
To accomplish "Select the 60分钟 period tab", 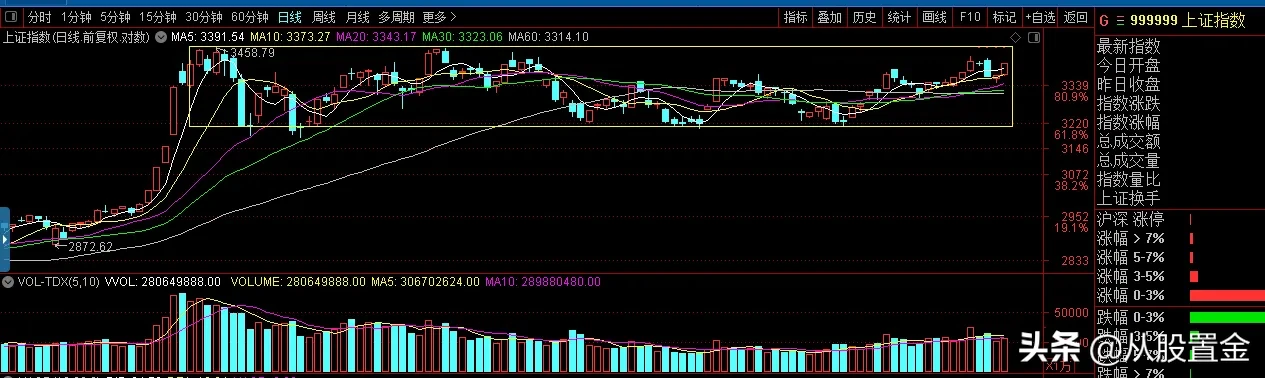I will point(249,17).
